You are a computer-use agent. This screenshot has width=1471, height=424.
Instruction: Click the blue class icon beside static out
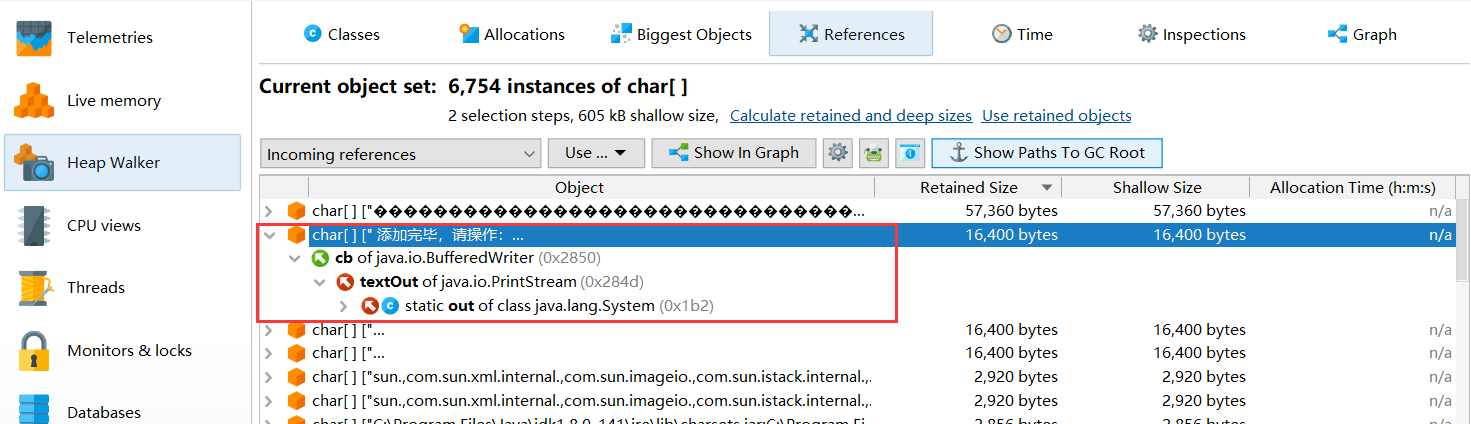tap(390, 306)
